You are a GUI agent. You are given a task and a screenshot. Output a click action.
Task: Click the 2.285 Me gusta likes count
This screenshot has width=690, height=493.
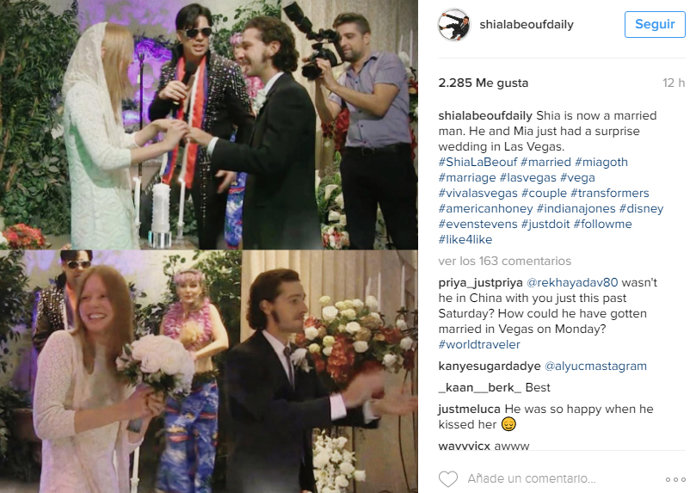coord(483,83)
